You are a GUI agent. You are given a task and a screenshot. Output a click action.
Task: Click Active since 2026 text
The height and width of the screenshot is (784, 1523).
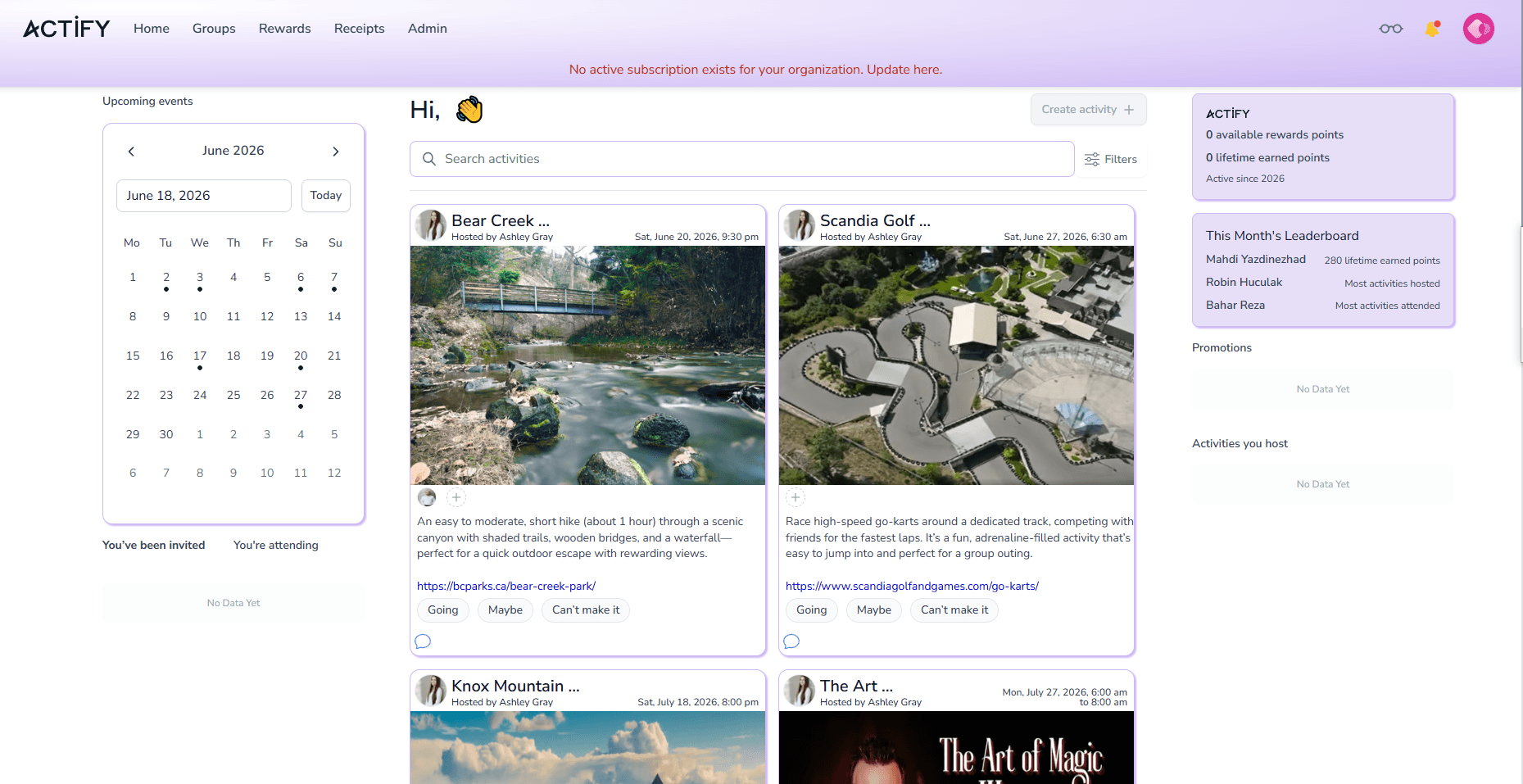click(1245, 179)
